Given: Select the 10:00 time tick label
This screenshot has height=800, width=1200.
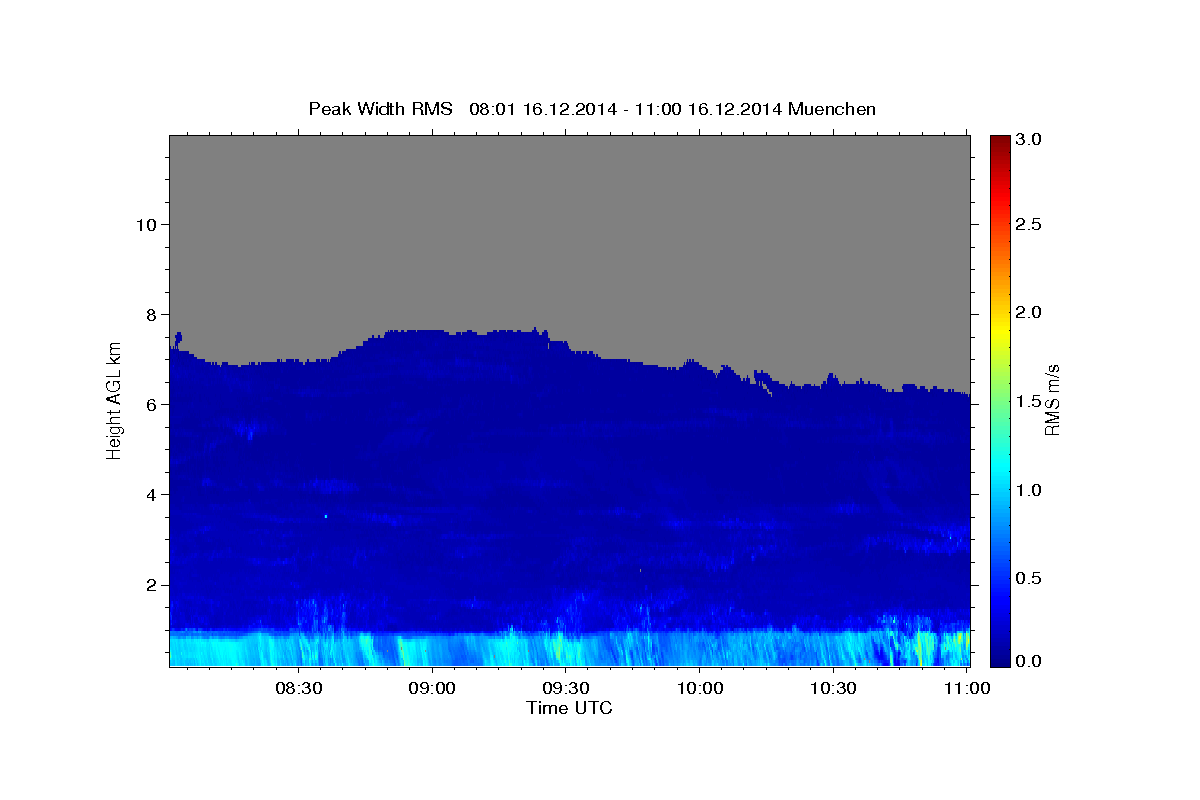Looking at the screenshot, I should pos(700,688).
